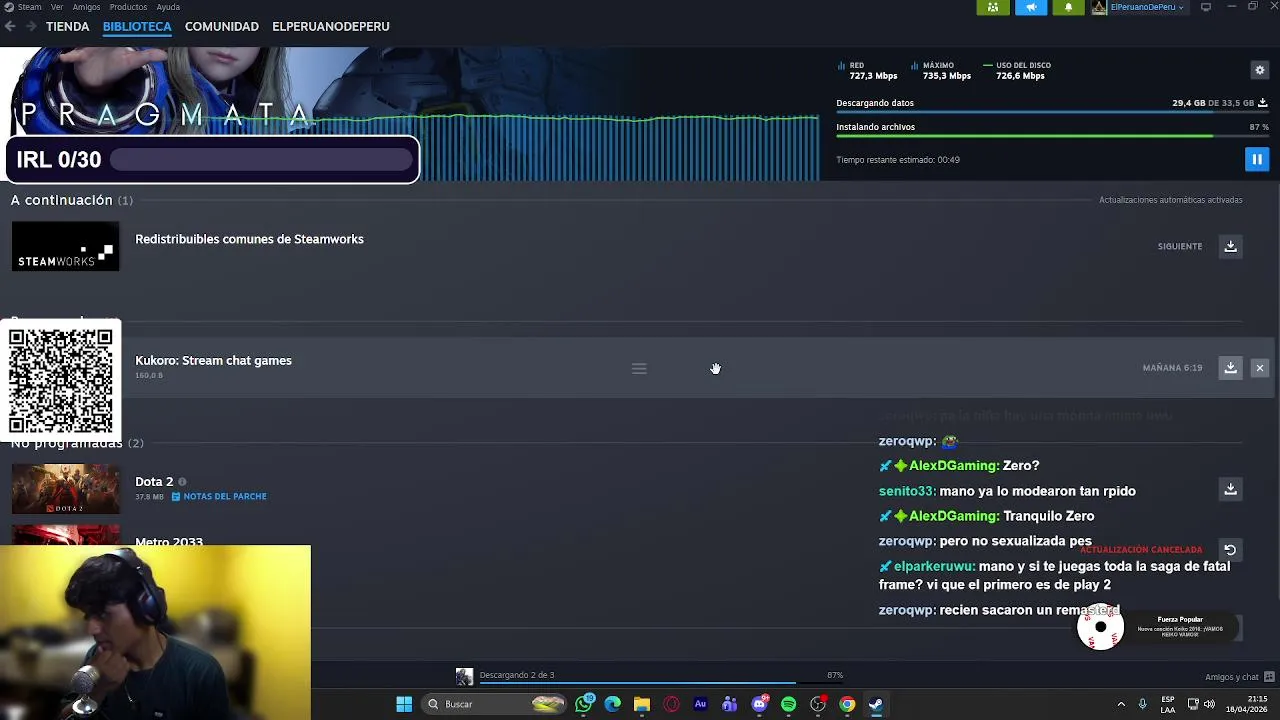Open the ELPERUANODEPERU profile tab
The height and width of the screenshot is (720, 1280).
[x=331, y=27]
